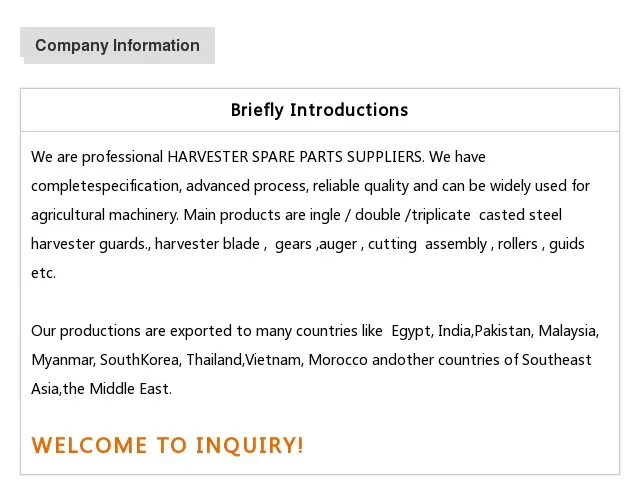Click the country name Egypt
Image resolution: width=634 pixels, height=487 pixels.
tap(410, 331)
